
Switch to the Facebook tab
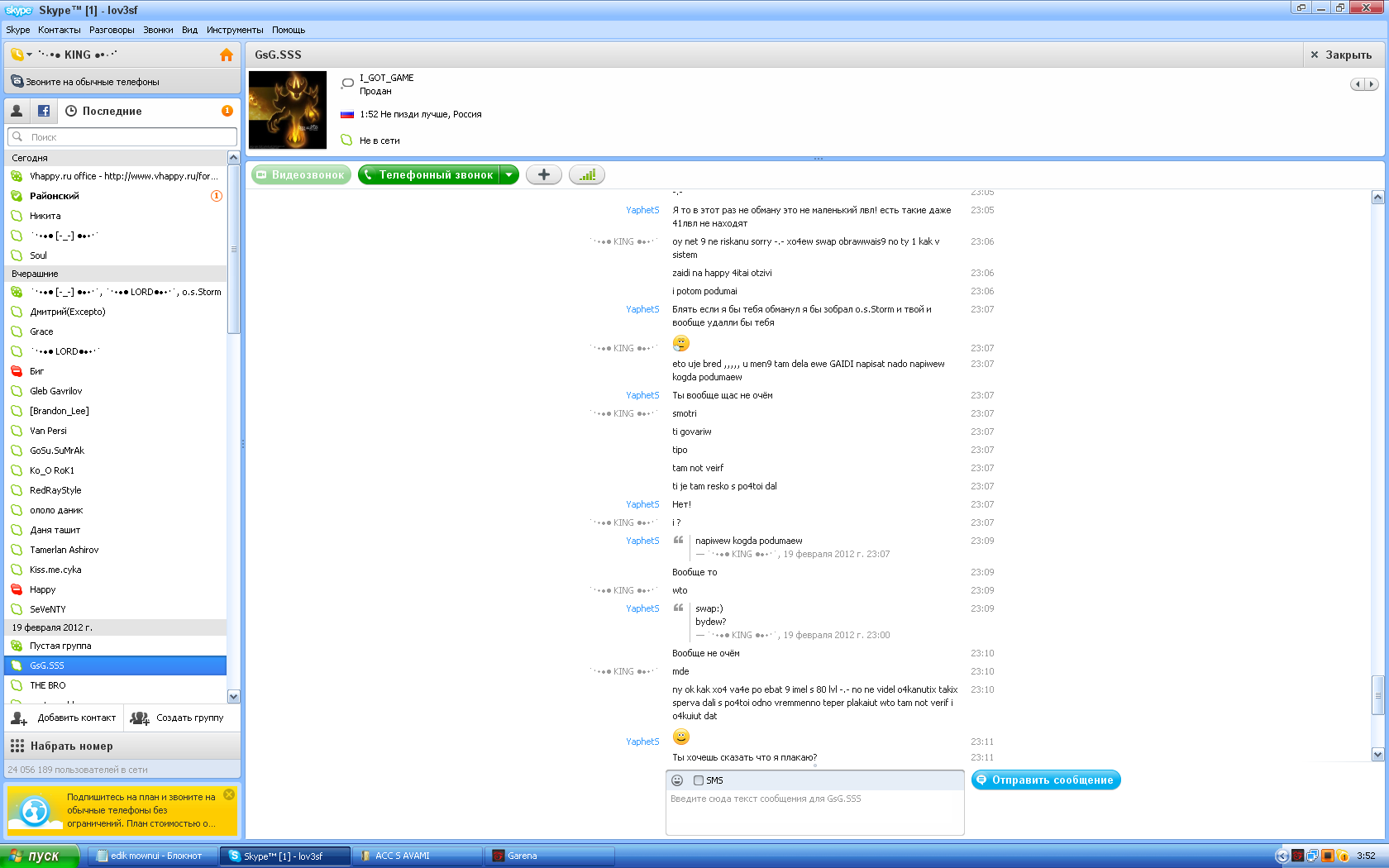click(x=44, y=111)
